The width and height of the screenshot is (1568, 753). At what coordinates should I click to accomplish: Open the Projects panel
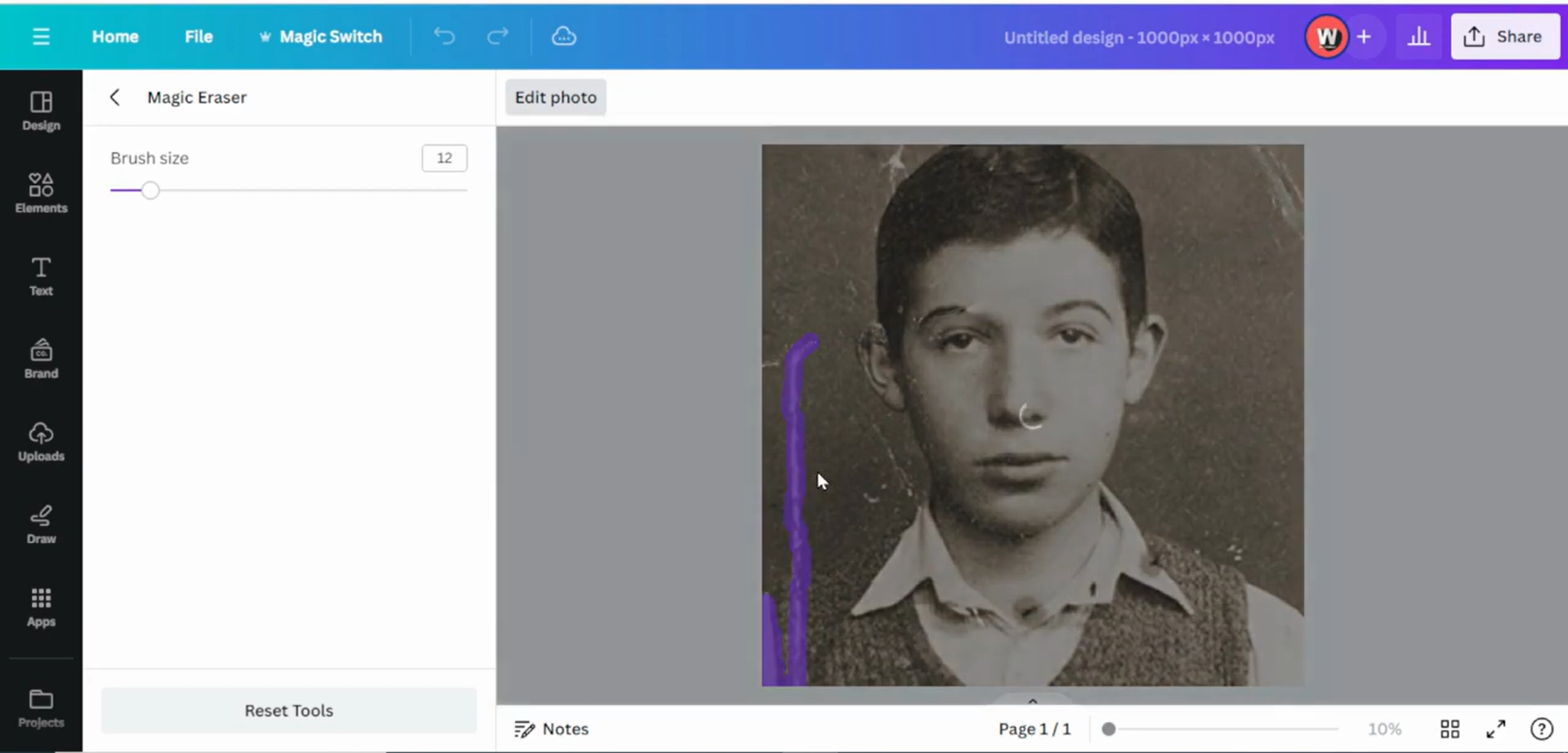[x=41, y=706]
